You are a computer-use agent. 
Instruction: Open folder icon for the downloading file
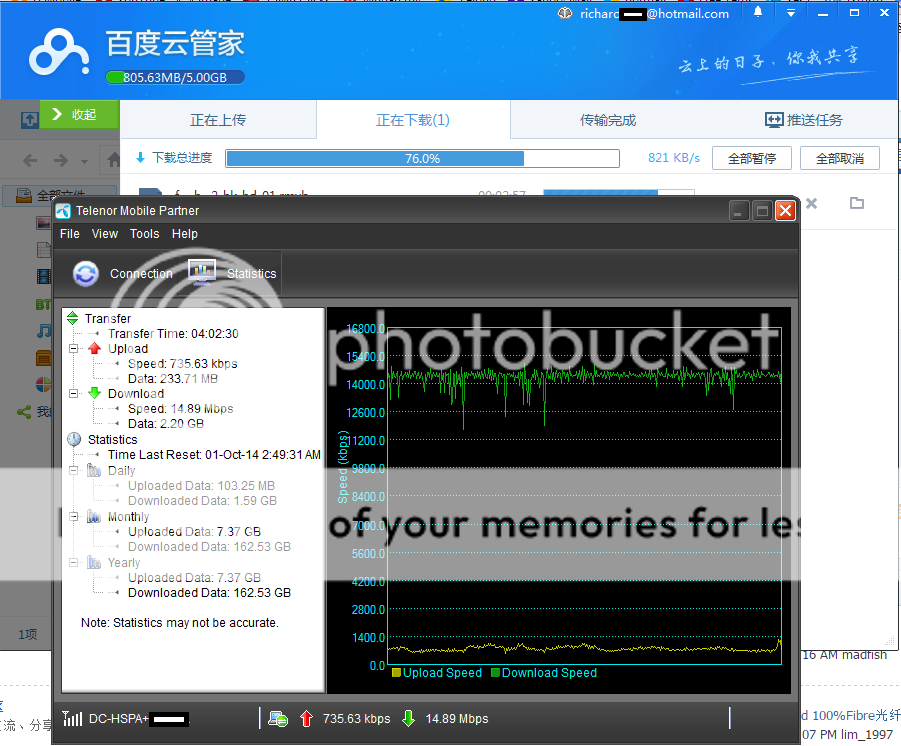856,203
